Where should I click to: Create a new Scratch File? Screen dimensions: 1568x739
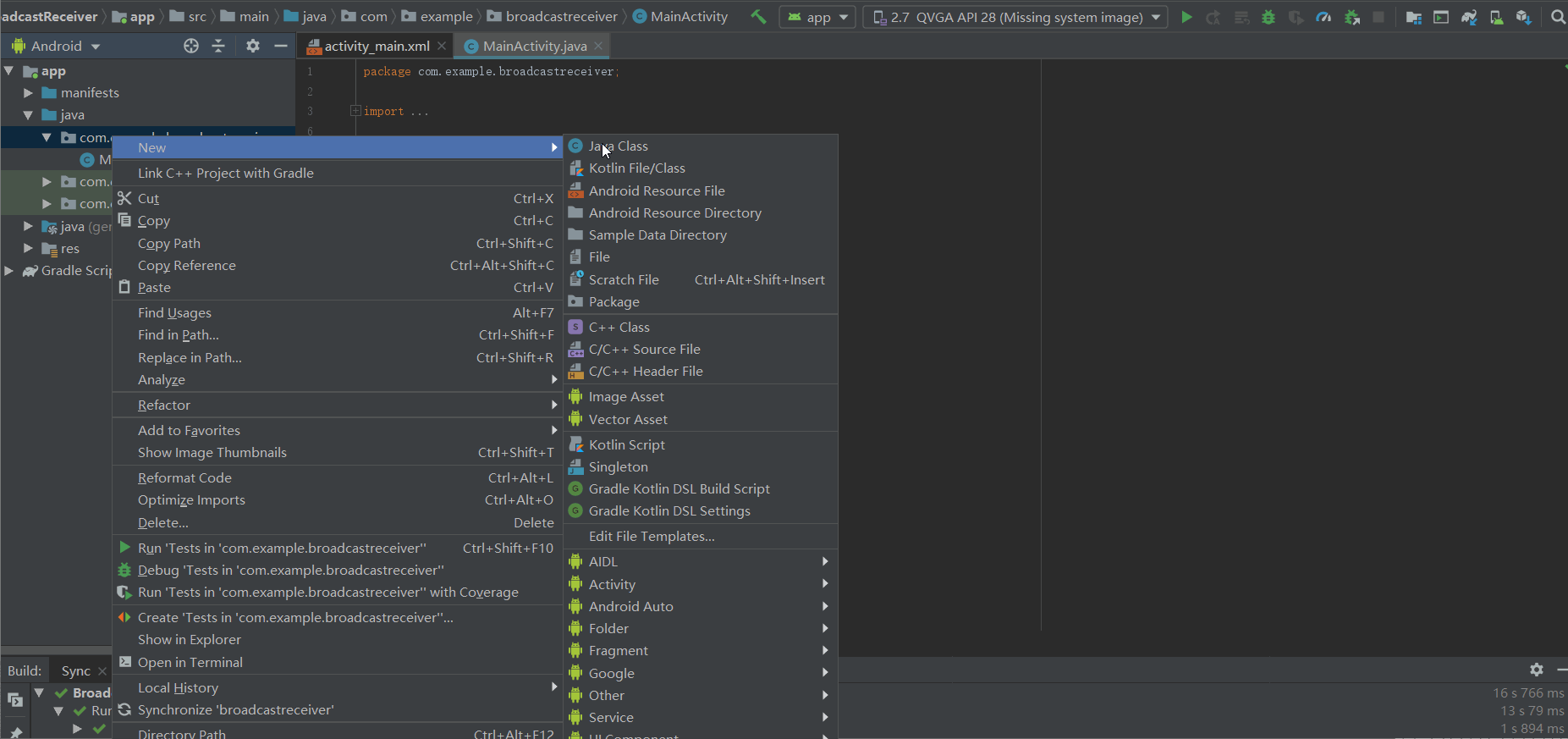click(701, 279)
